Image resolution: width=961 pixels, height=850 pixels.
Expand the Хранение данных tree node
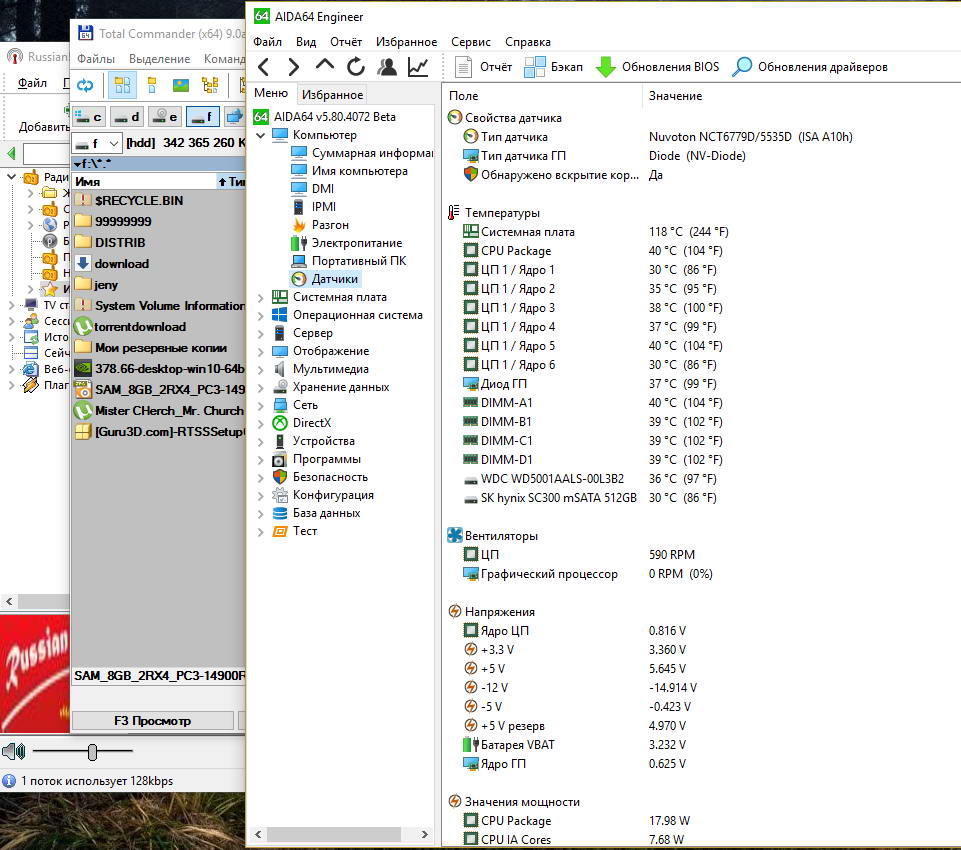tap(260, 387)
